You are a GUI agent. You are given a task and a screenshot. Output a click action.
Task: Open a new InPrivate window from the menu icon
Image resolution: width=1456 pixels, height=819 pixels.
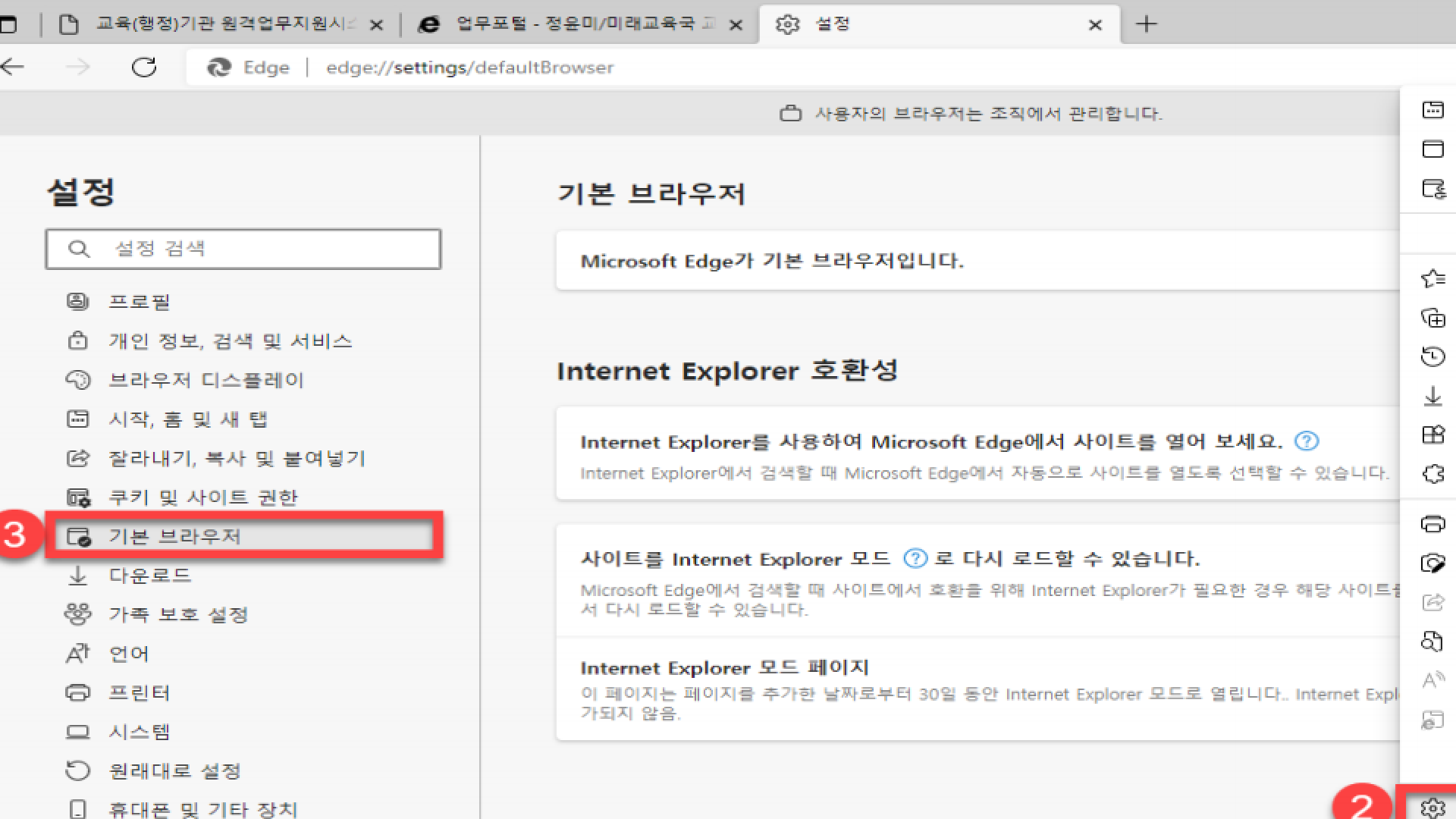point(1433,188)
